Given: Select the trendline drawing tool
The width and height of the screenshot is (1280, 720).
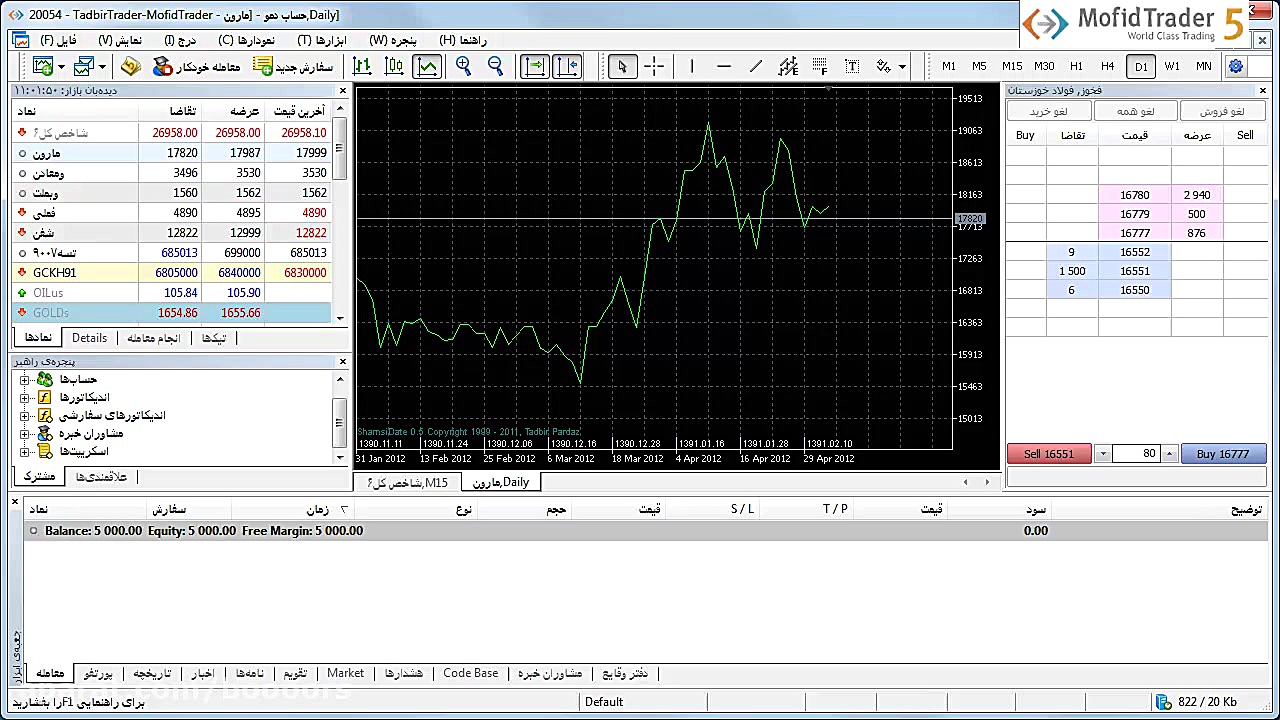Looking at the screenshot, I should coord(756,66).
